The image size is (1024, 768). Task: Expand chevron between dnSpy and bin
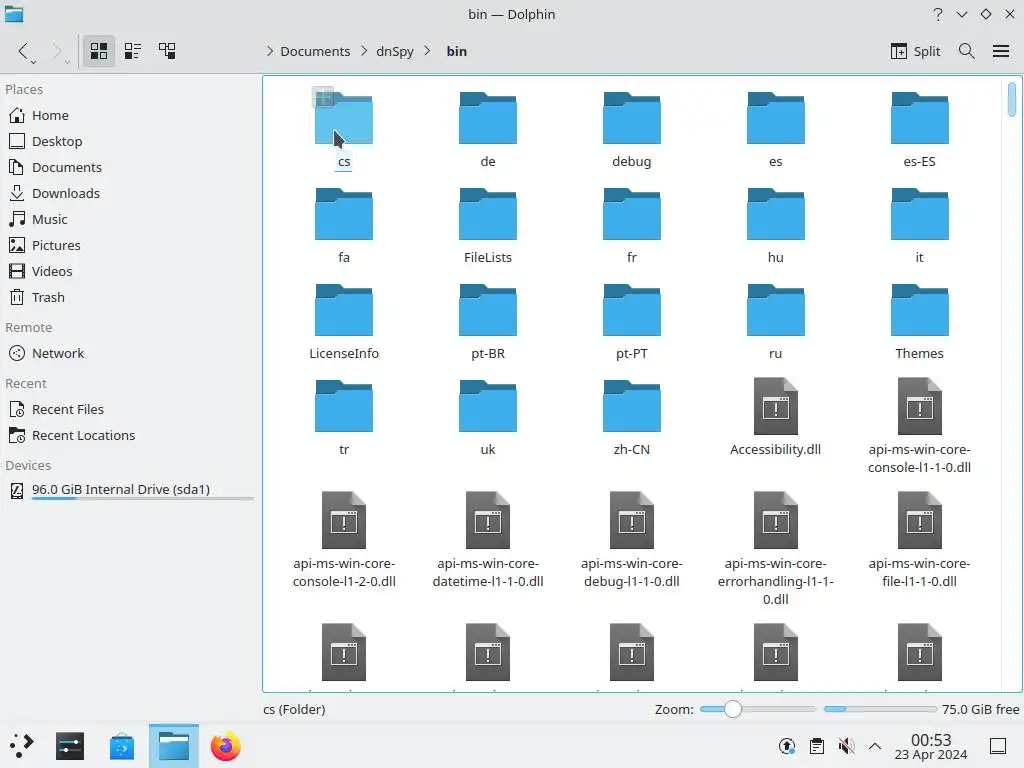click(x=427, y=51)
